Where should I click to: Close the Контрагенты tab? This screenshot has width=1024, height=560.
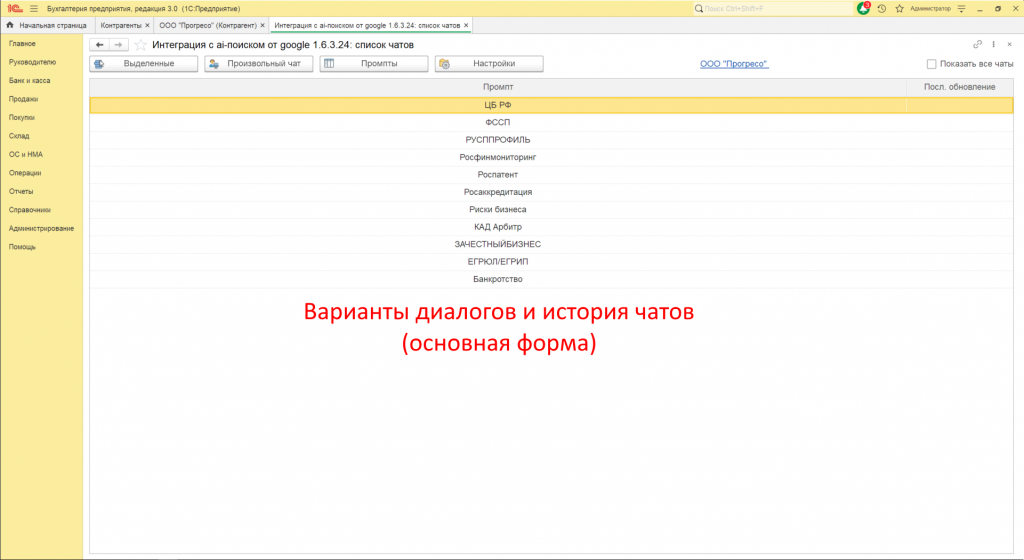tap(148, 25)
